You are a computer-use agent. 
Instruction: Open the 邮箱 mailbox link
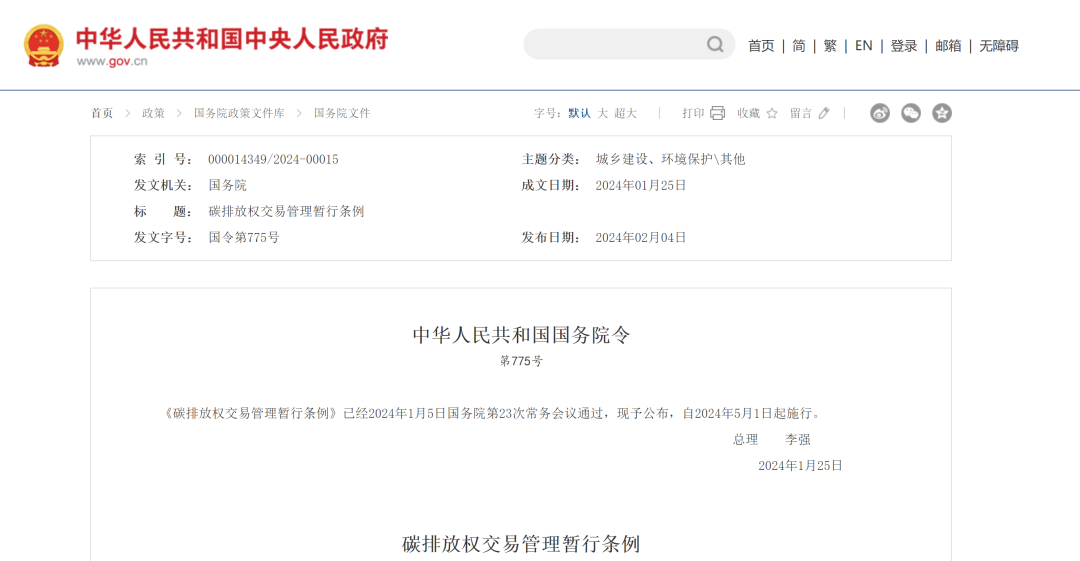[x=948, y=46]
